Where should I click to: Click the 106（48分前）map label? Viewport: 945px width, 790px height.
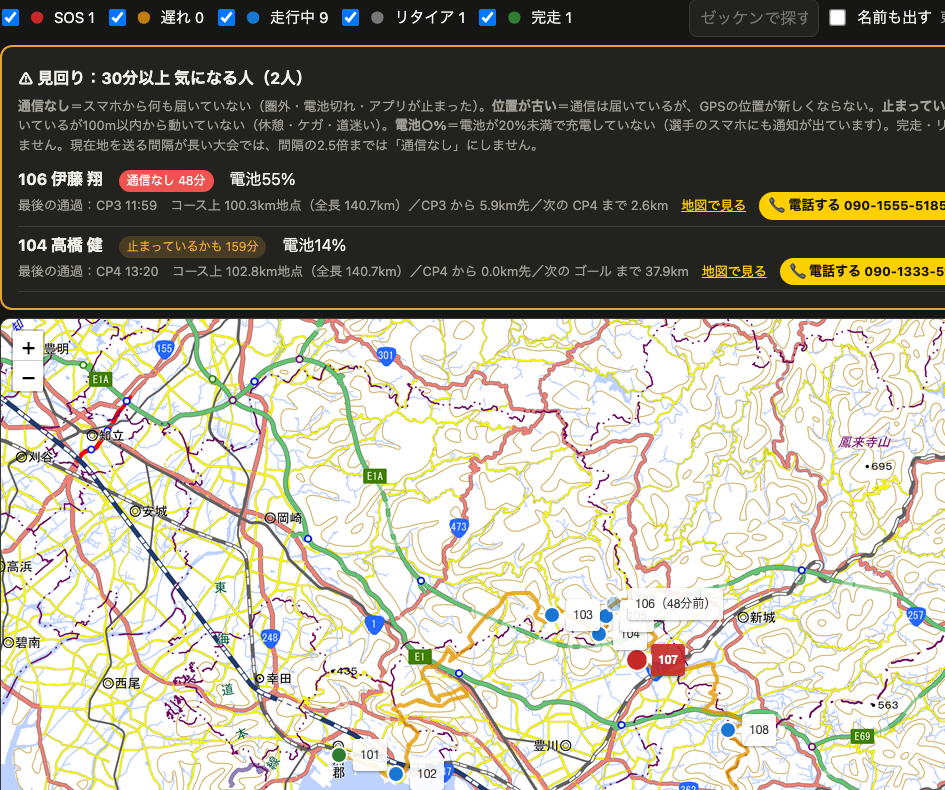[x=675, y=603]
